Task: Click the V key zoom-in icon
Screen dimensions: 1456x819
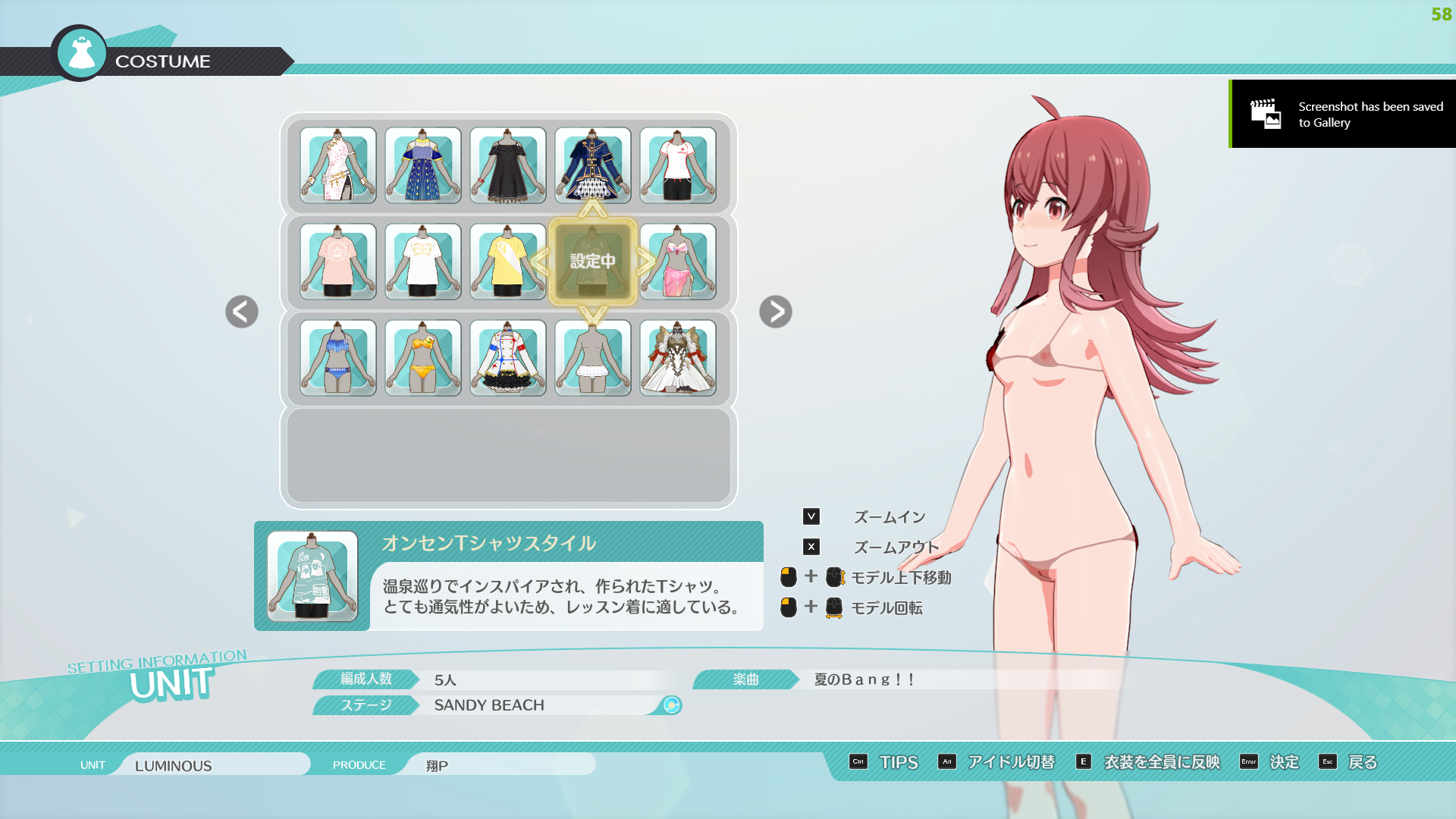Action: click(x=811, y=516)
